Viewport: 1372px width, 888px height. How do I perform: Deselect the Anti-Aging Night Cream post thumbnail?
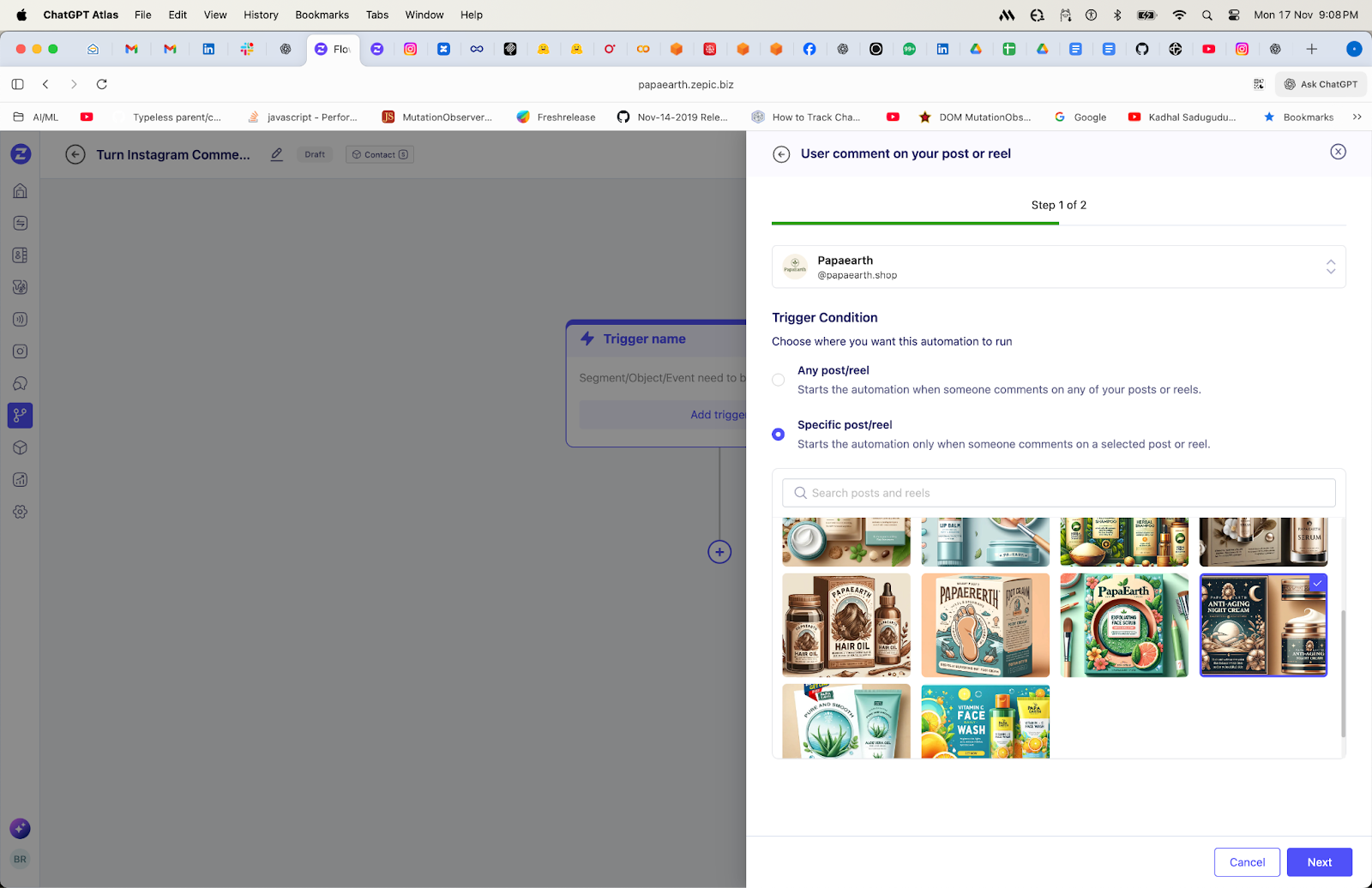[x=1263, y=626]
